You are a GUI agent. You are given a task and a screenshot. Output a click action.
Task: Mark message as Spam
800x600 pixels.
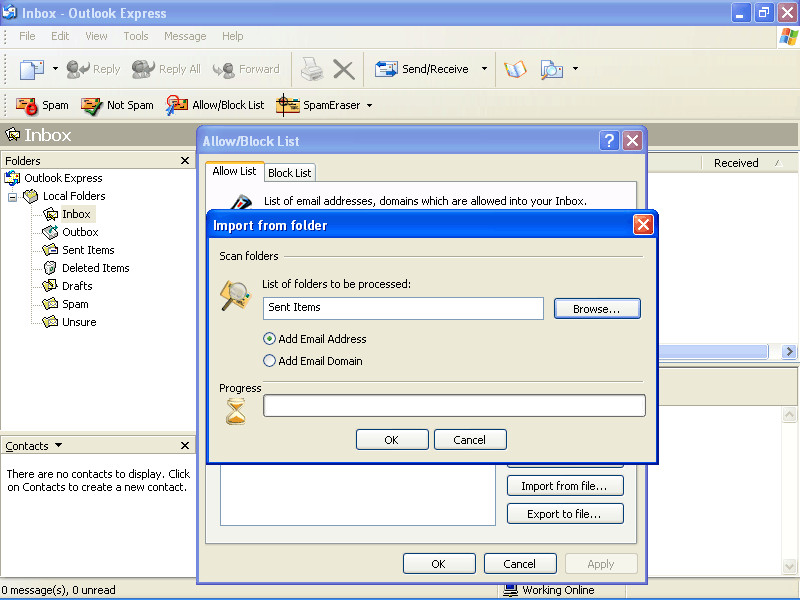(42, 105)
